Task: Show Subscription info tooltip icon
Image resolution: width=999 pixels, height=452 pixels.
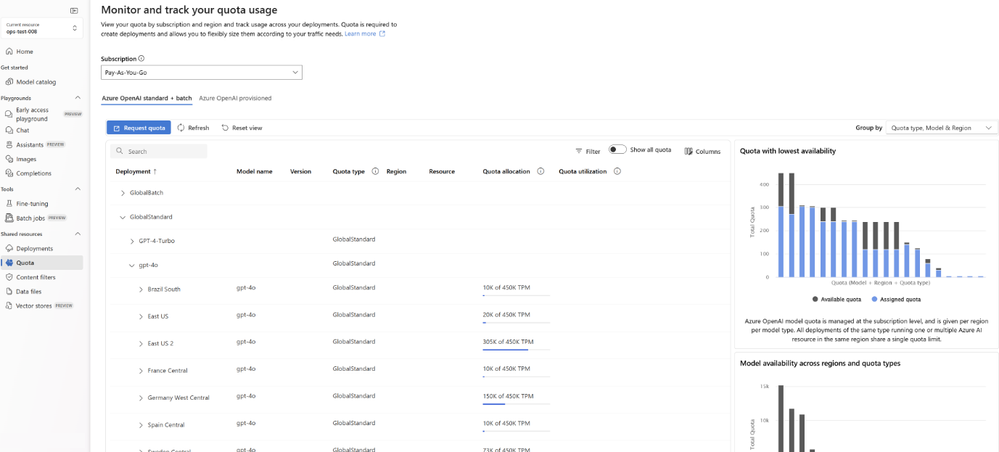Action: [x=141, y=59]
